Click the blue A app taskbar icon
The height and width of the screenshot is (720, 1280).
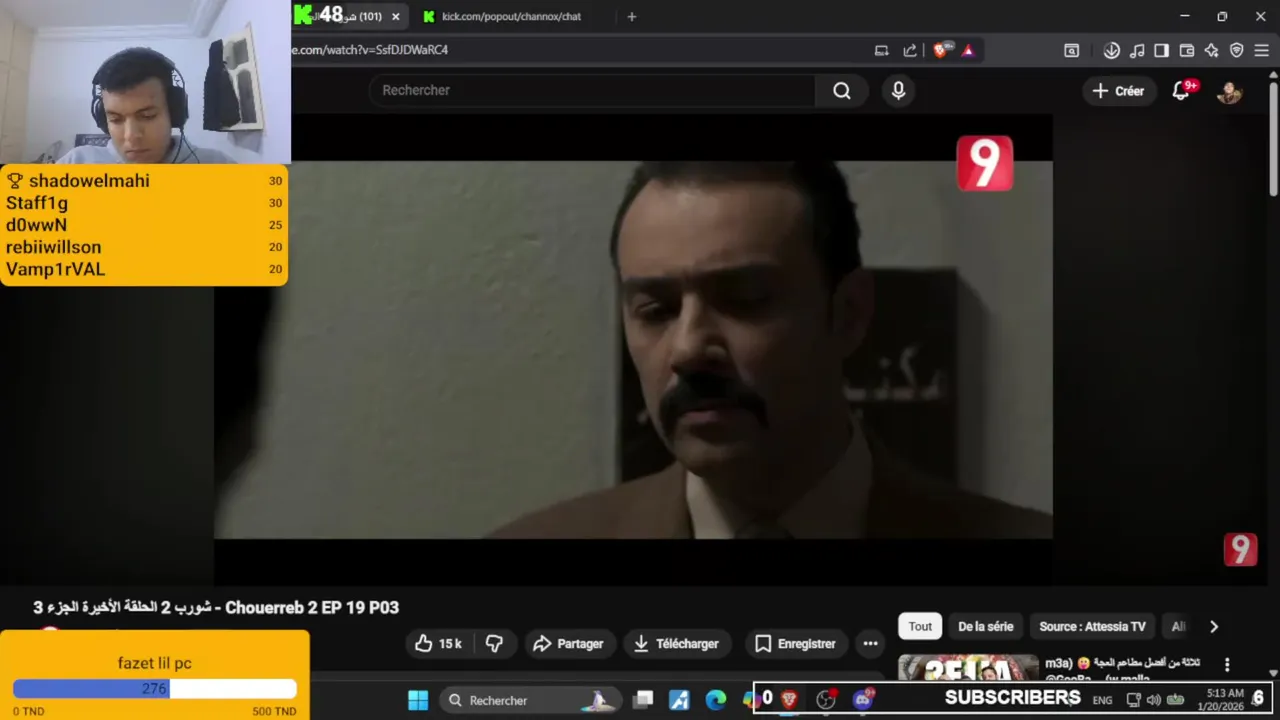(x=679, y=700)
